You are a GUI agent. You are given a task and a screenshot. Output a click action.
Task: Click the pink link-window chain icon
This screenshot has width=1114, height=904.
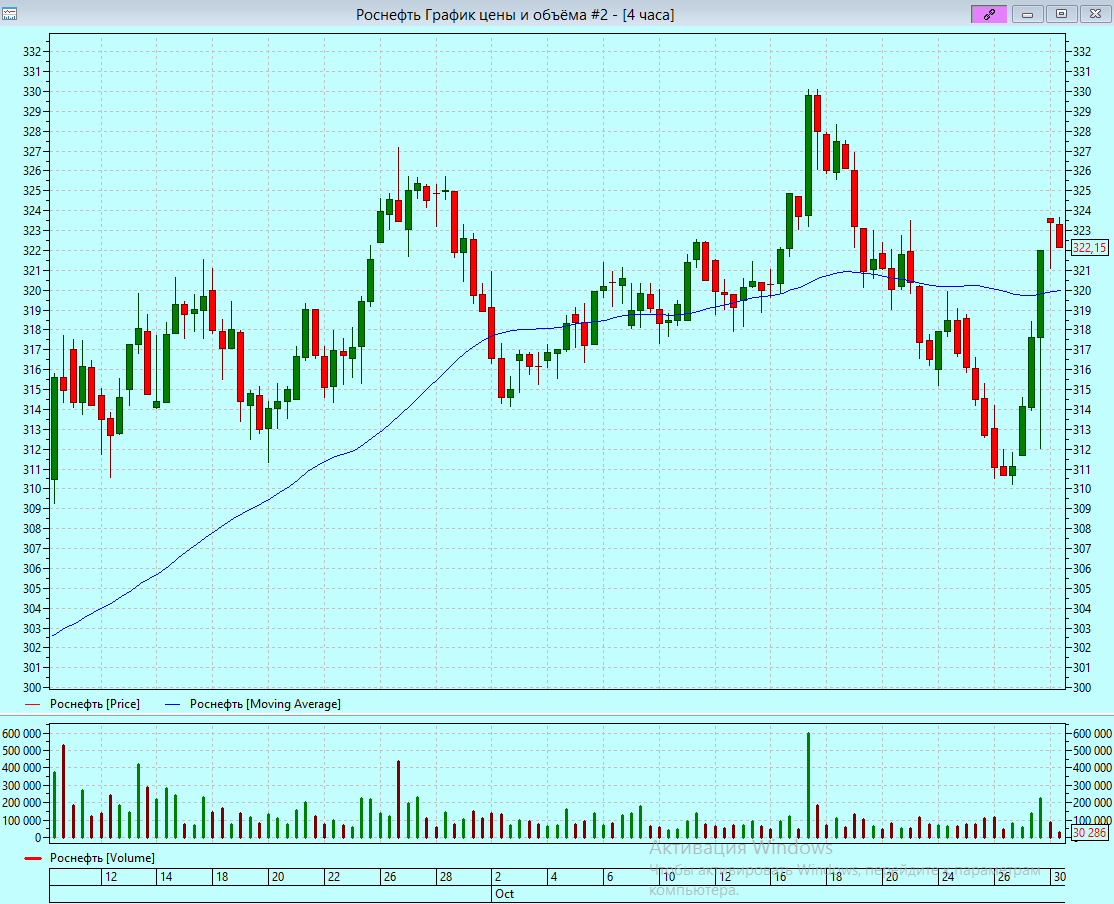coord(988,14)
